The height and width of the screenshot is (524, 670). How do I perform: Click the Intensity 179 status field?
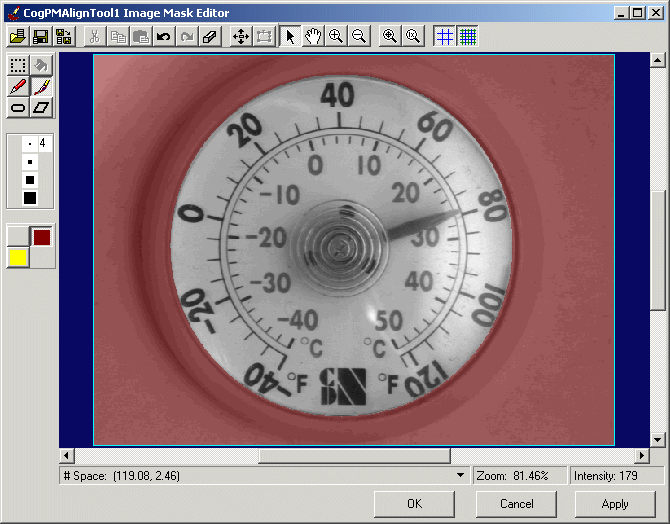[617, 475]
